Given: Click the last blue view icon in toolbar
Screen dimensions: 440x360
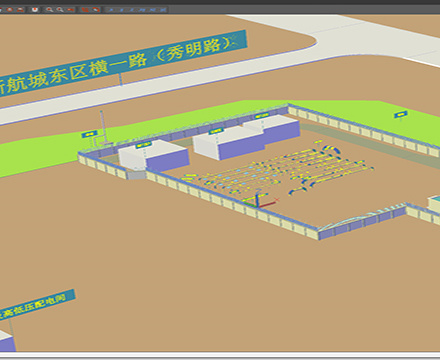Looking at the screenshot, I should coord(163,10).
